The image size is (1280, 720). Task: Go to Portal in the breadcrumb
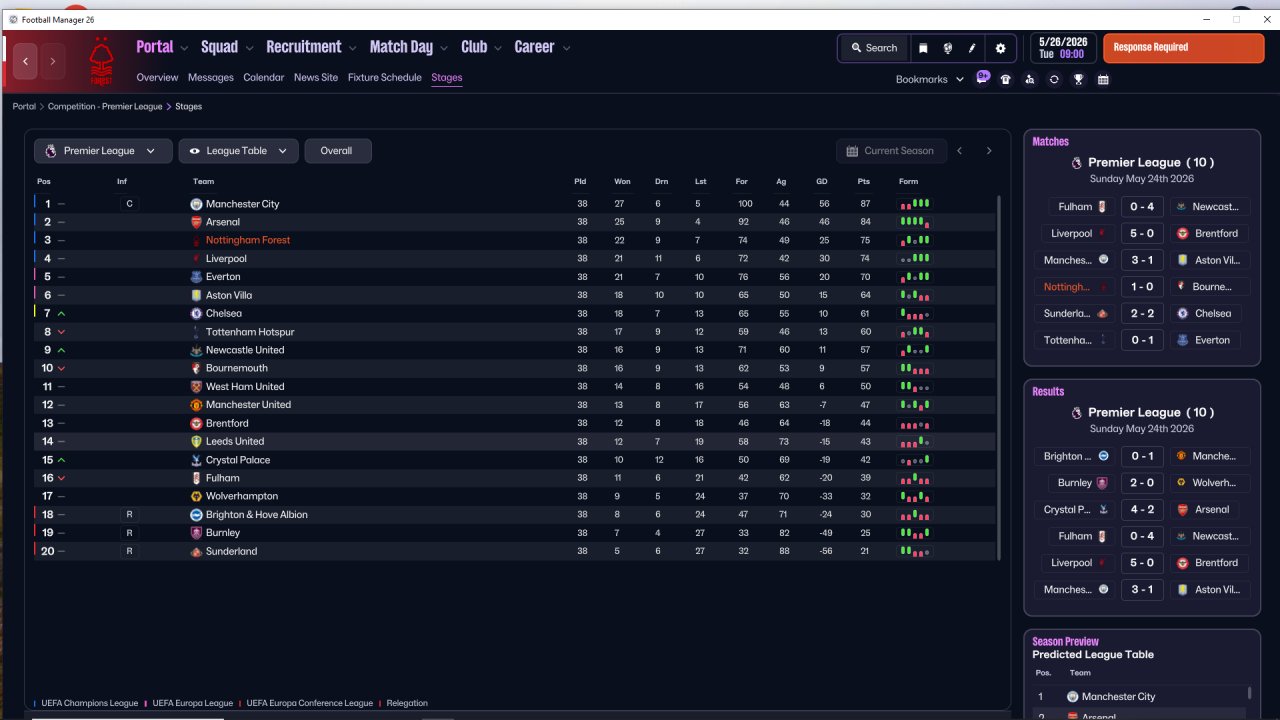[x=24, y=106]
